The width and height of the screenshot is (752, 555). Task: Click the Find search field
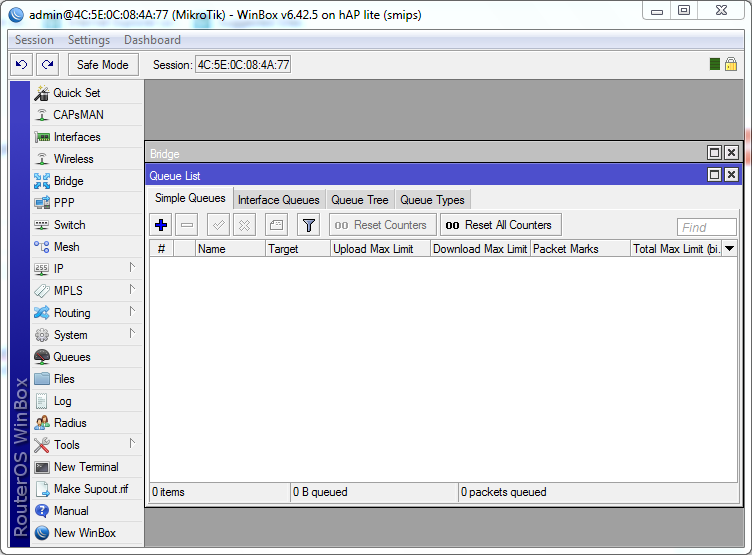click(706, 227)
